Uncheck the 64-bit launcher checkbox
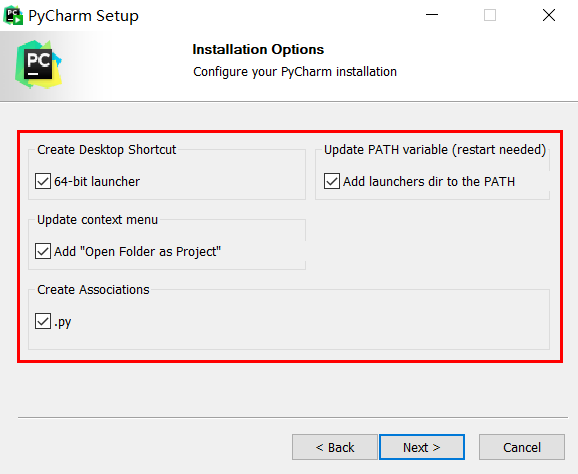578x474 pixels. [43, 181]
